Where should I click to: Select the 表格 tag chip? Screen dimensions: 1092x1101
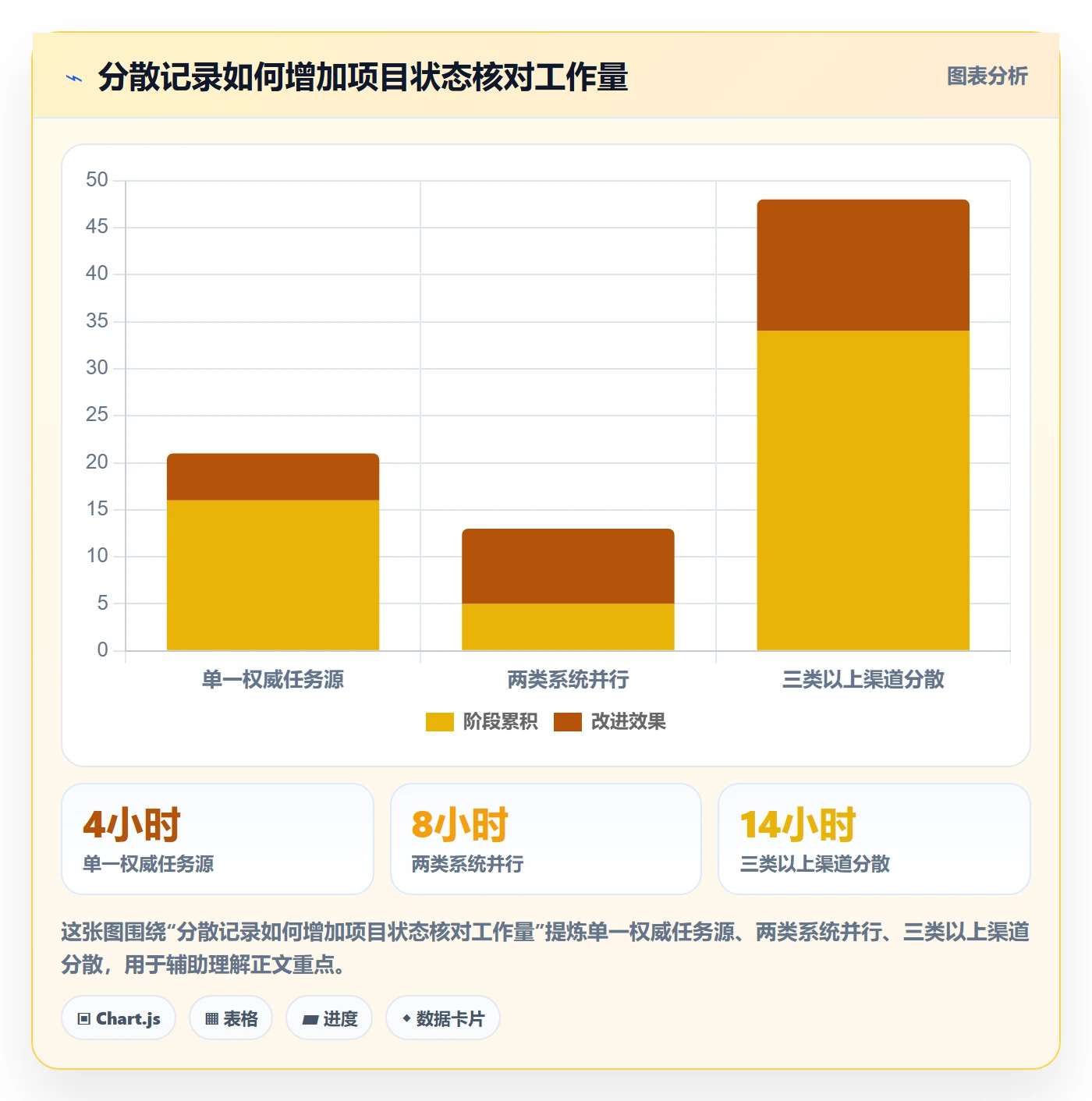tap(231, 1018)
